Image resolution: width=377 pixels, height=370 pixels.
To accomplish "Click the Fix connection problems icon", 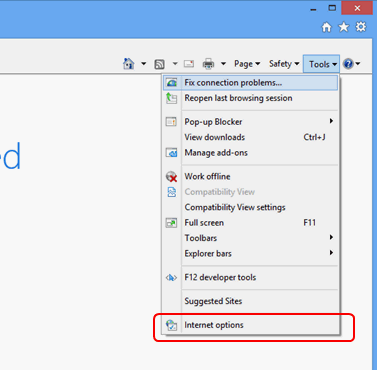I will coord(171,83).
